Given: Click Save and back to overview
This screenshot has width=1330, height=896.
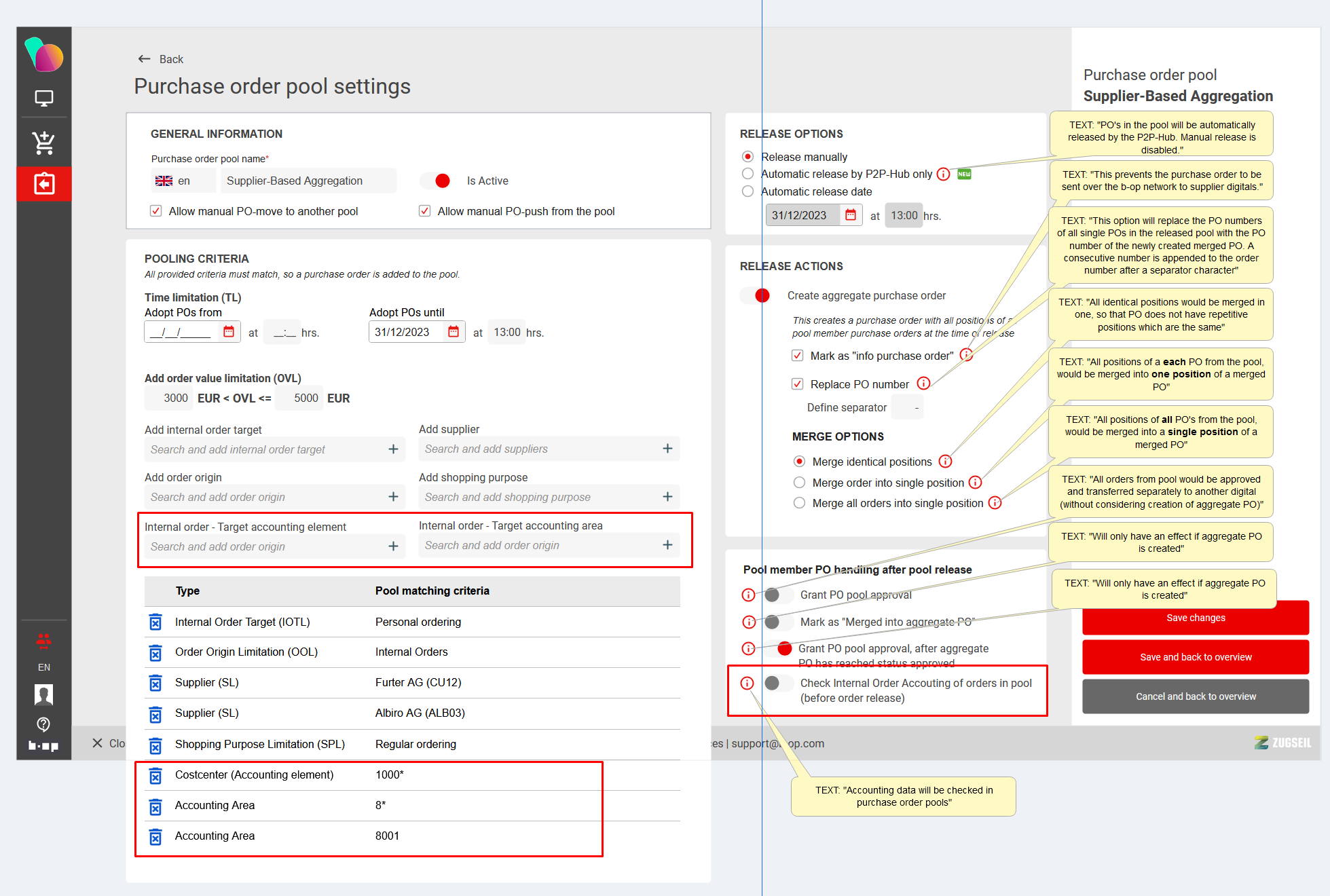Looking at the screenshot, I should tap(1195, 657).
